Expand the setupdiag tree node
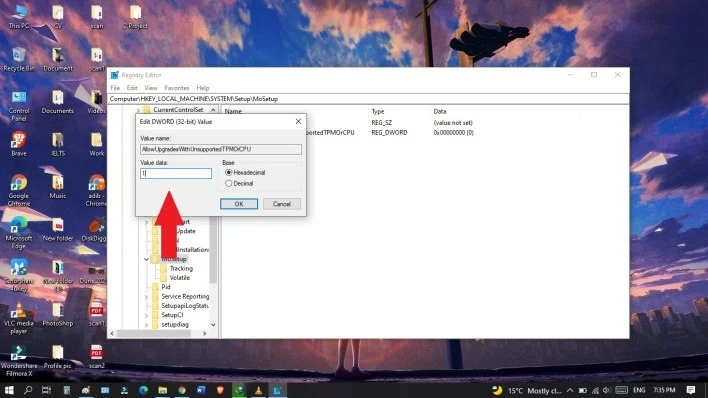 [146, 325]
